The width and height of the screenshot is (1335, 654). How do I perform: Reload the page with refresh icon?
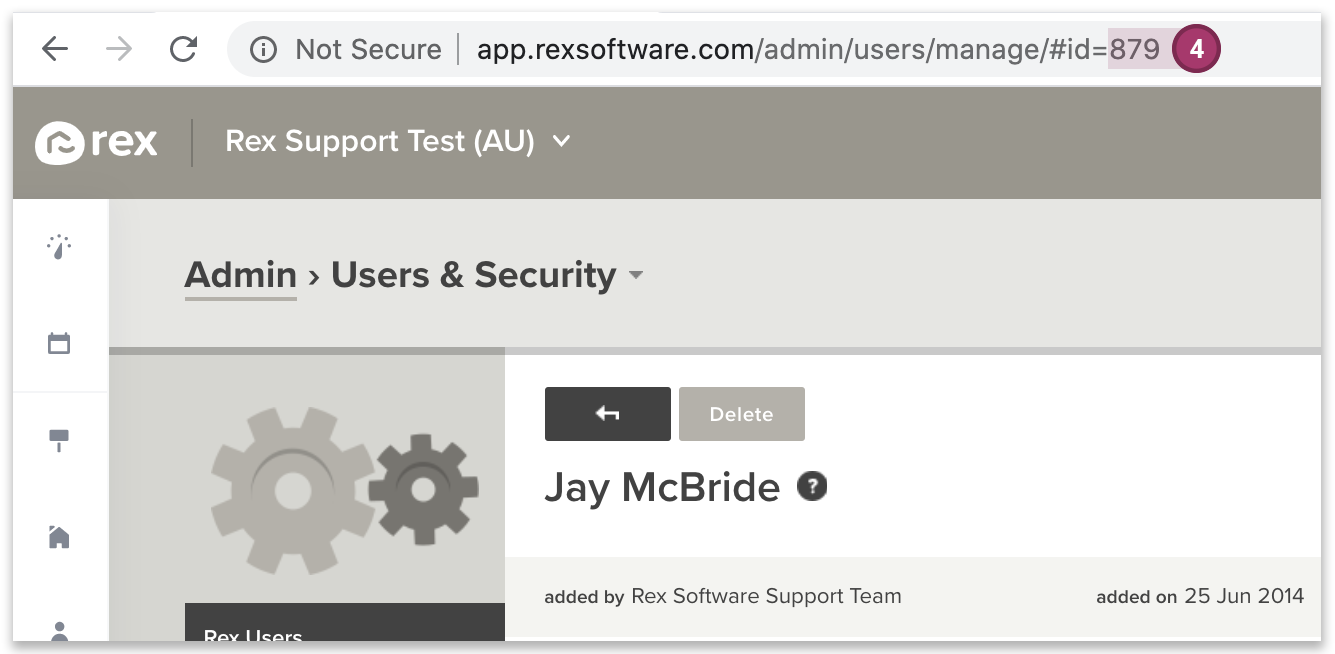(183, 49)
